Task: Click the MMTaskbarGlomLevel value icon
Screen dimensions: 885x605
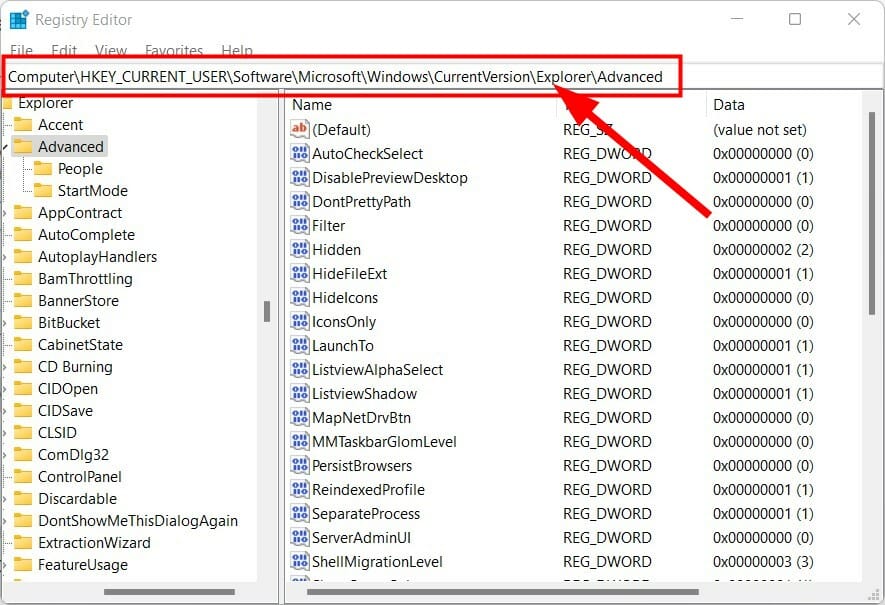Action: 300,441
